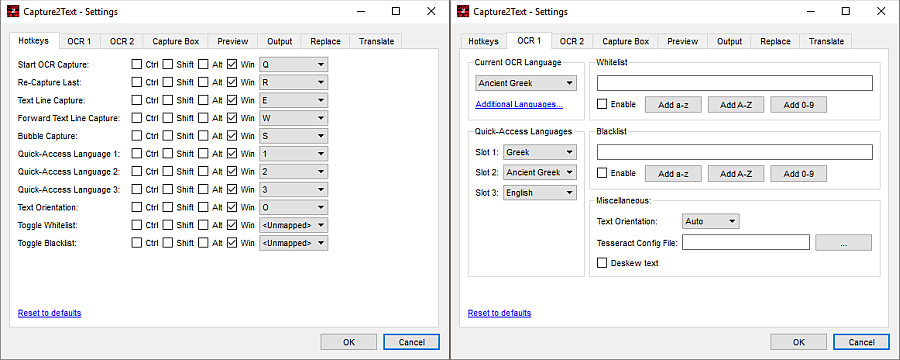Open the Quick-Access Language 1 key dropdown
Image resolution: width=900 pixels, height=360 pixels.
(x=293, y=154)
